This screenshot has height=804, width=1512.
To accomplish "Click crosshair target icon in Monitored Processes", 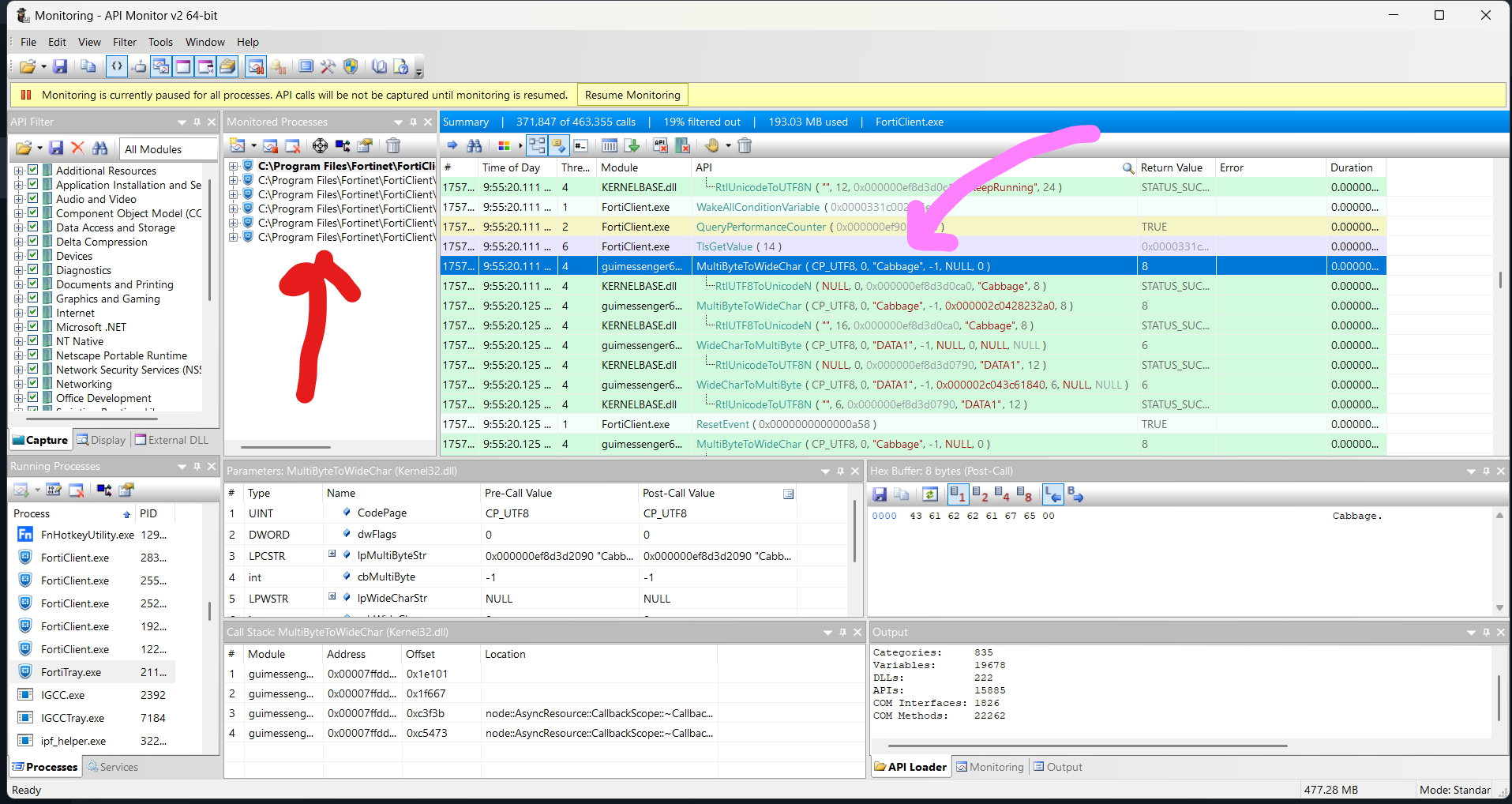I will [320, 145].
